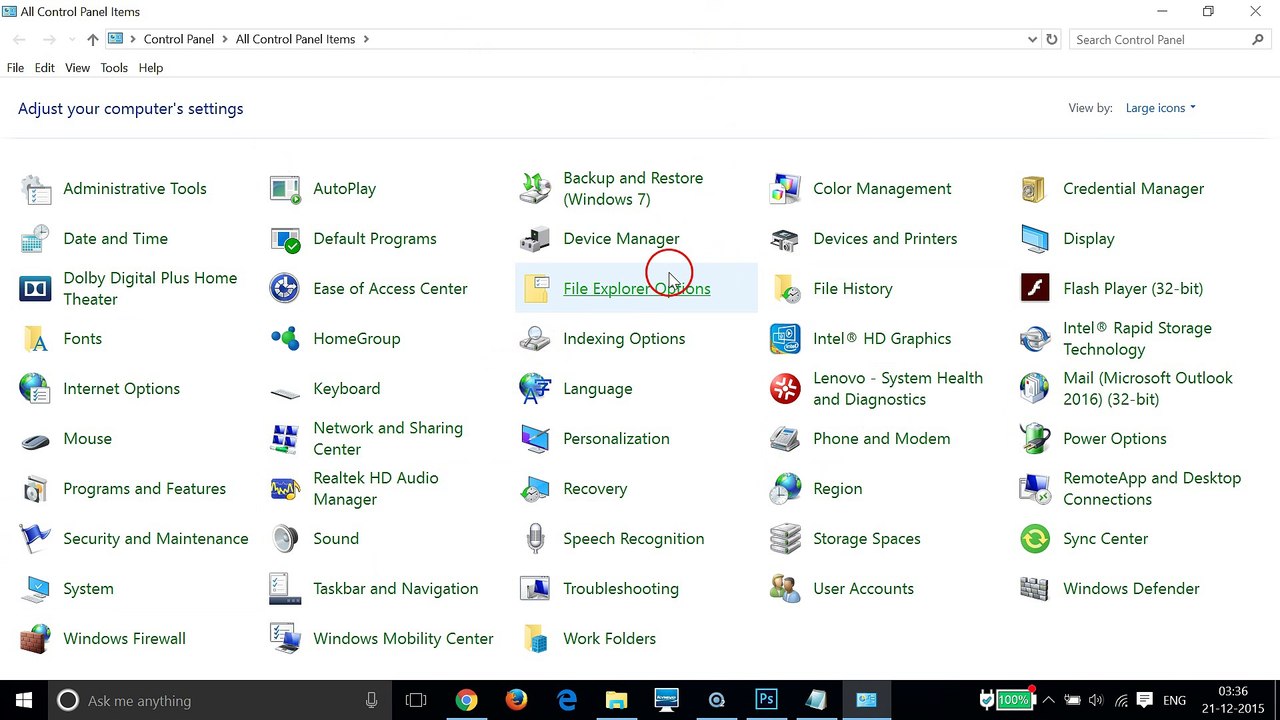Open the Dolby Digital Plus icon
The height and width of the screenshot is (720, 1280).
coord(35,289)
